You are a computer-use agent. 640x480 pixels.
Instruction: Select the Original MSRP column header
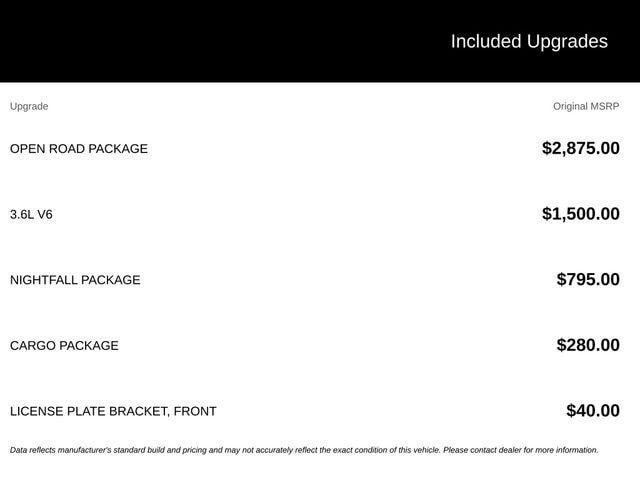click(x=586, y=106)
